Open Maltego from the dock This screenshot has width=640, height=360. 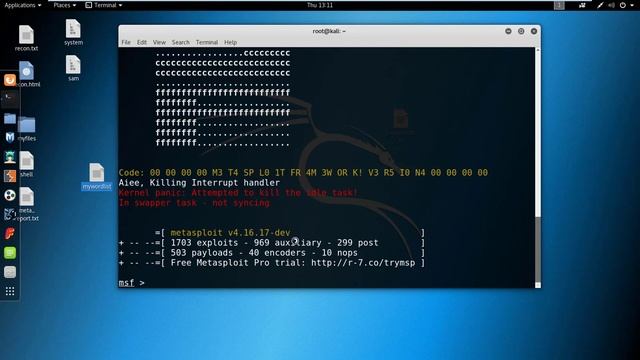(10, 195)
